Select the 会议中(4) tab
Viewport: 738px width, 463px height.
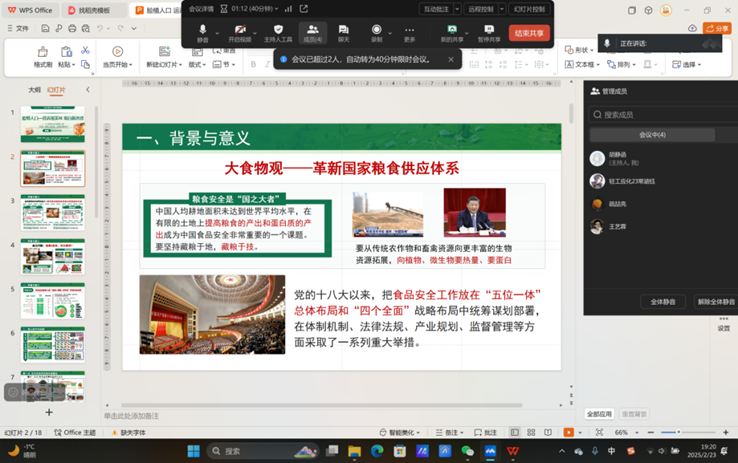click(x=652, y=134)
